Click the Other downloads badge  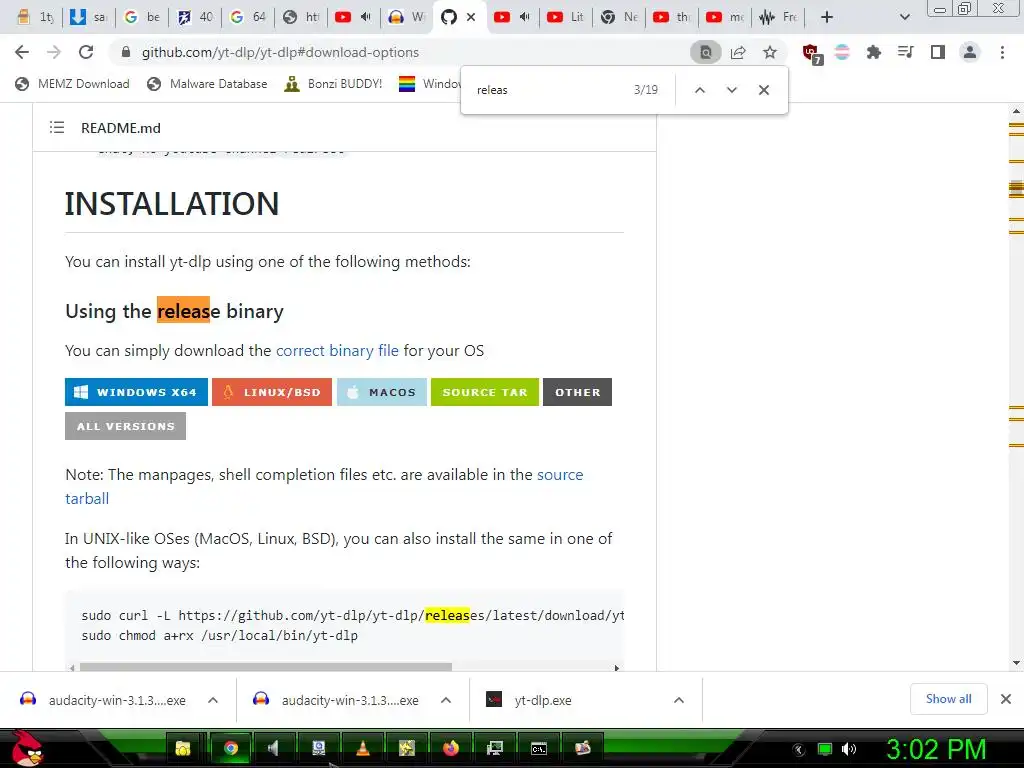tap(577, 392)
